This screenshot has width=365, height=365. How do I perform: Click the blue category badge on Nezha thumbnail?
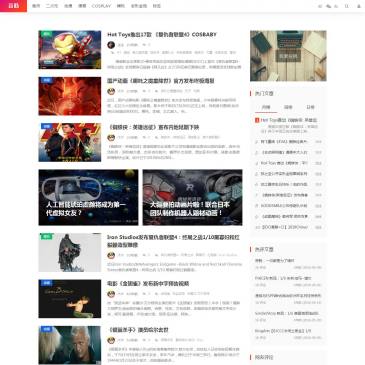[x=47, y=80]
